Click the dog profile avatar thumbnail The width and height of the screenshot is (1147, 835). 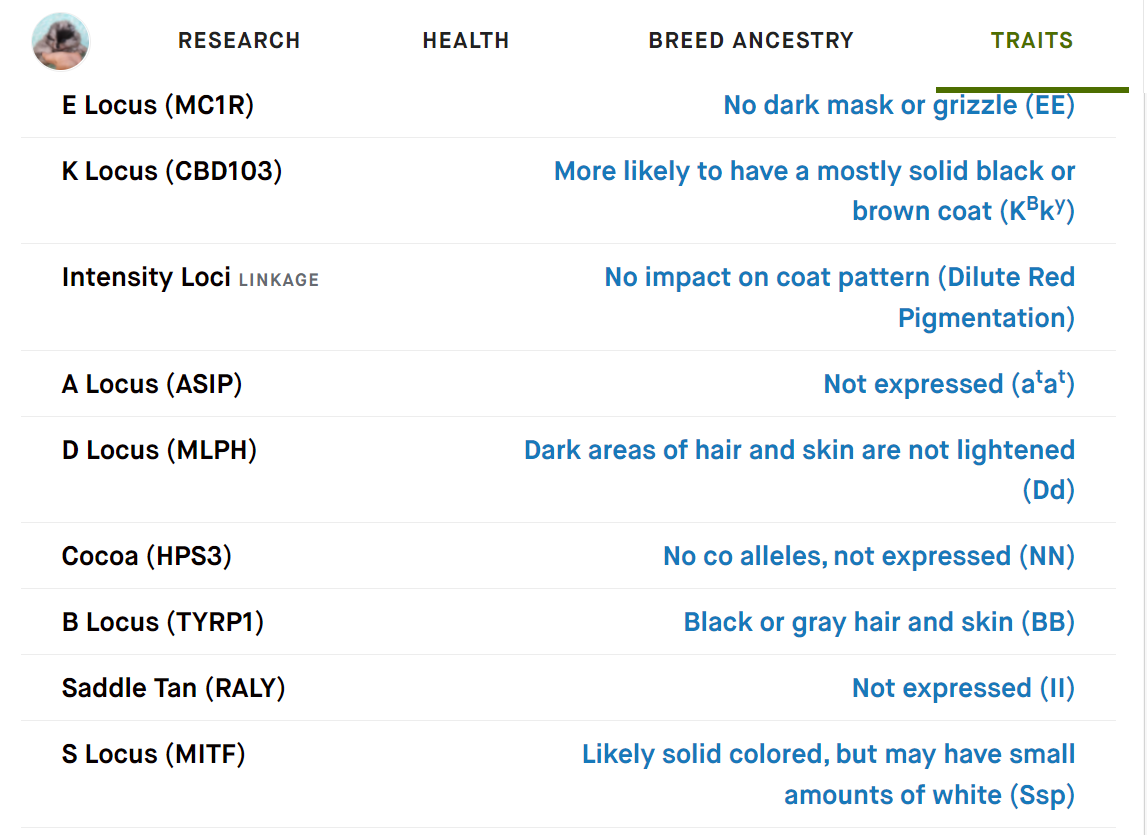(61, 42)
